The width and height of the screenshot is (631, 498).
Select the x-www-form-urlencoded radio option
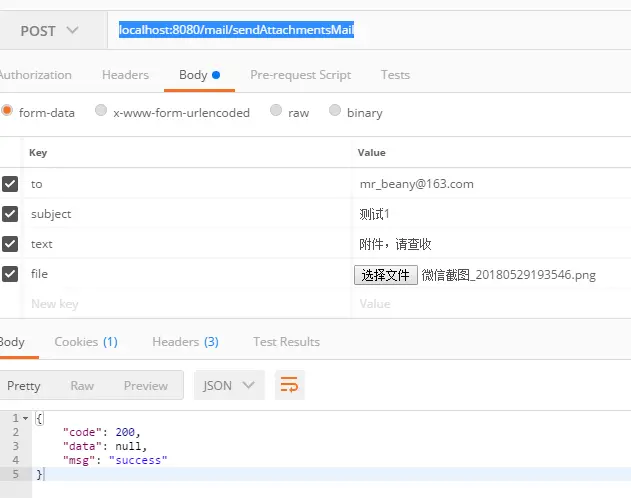click(x=101, y=110)
